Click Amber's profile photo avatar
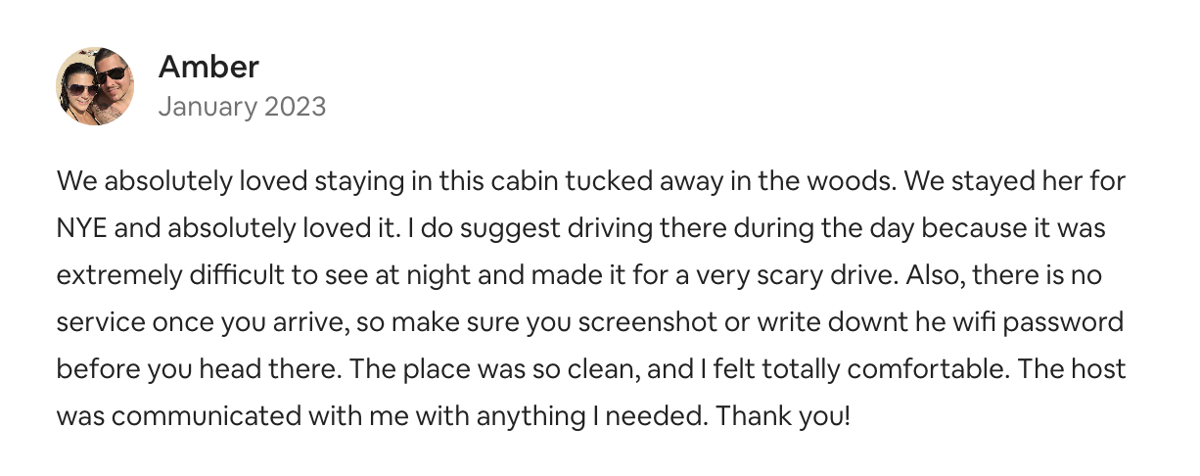 click(x=95, y=86)
